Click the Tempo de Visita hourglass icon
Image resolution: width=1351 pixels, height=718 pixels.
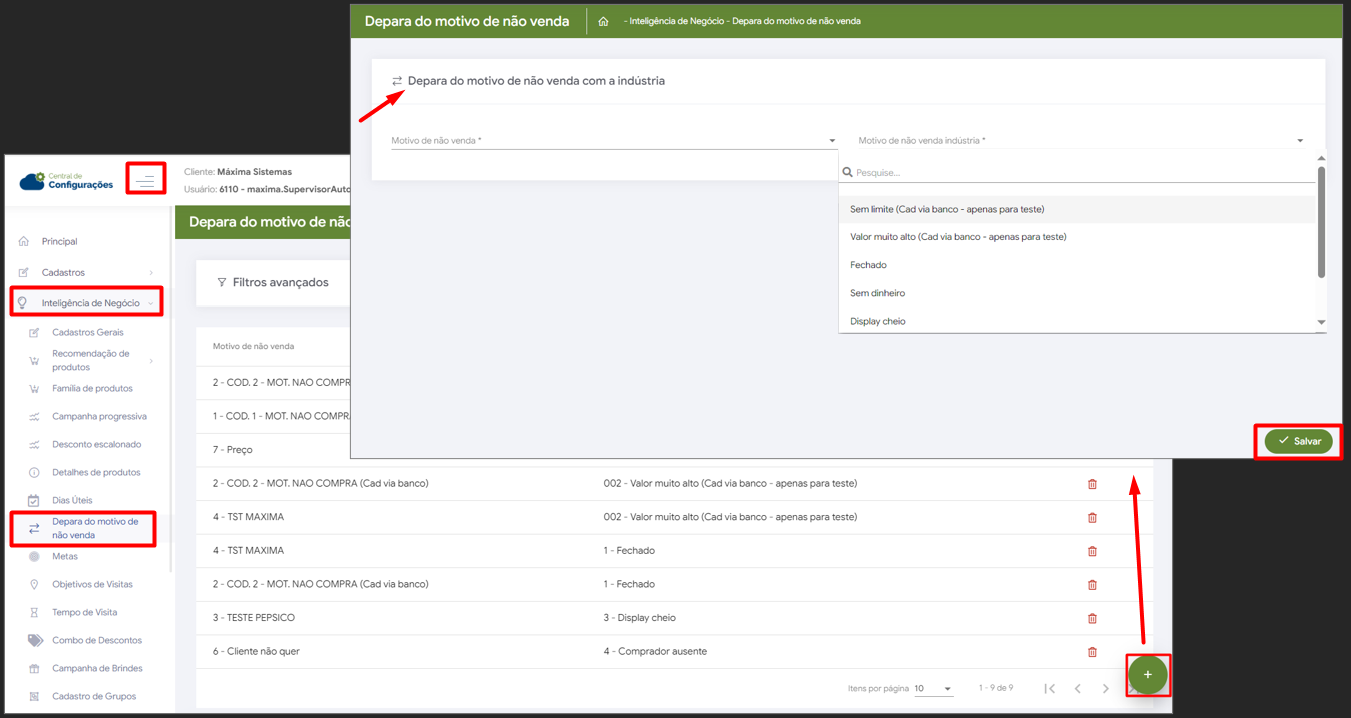[34, 612]
